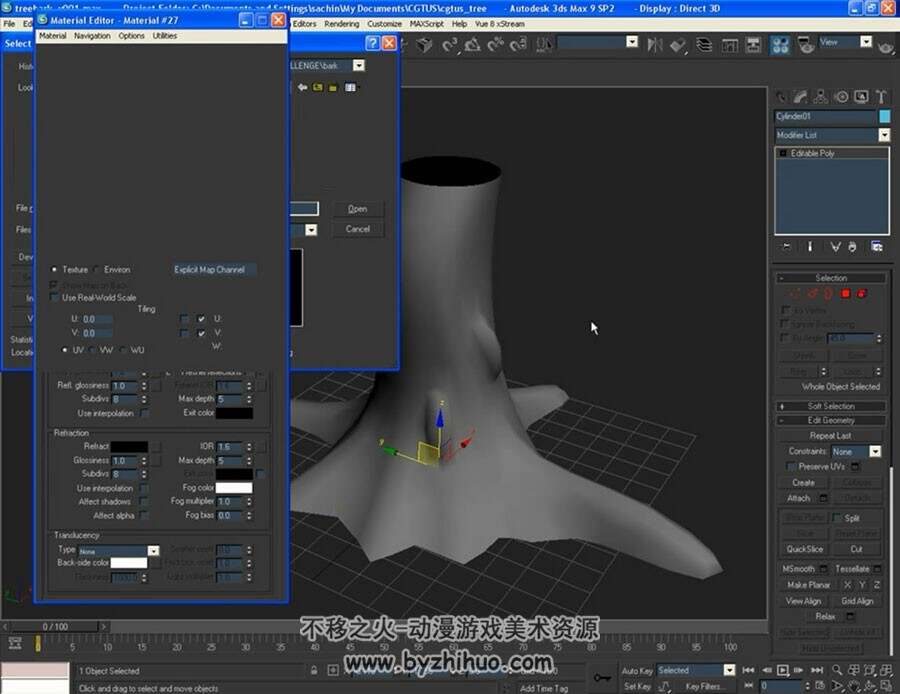This screenshot has width=900, height=694.
Task: Collapse the Edit Geometry rollout
Action: point(831,420)
